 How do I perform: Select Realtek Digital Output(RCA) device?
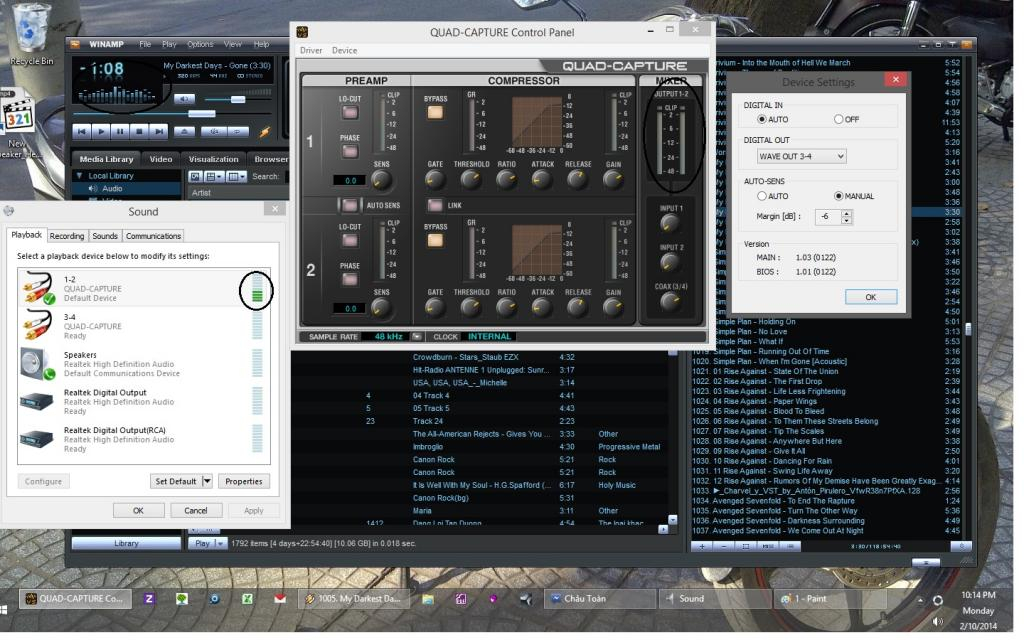click(x=144, y=440)
